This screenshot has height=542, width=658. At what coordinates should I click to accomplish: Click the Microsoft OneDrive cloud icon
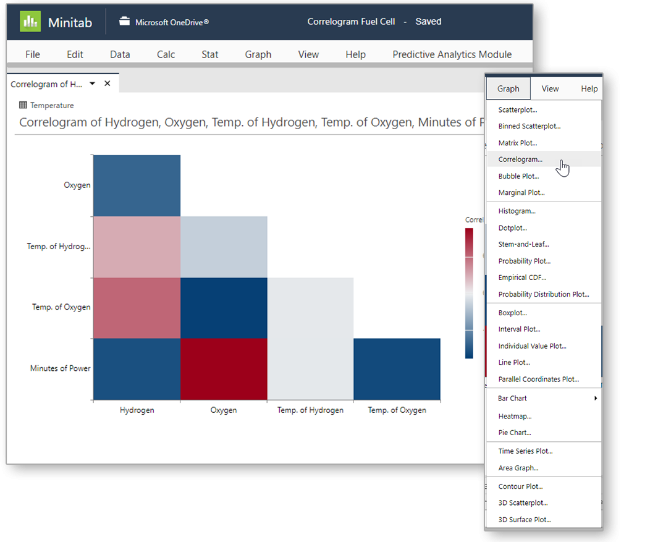125,21
